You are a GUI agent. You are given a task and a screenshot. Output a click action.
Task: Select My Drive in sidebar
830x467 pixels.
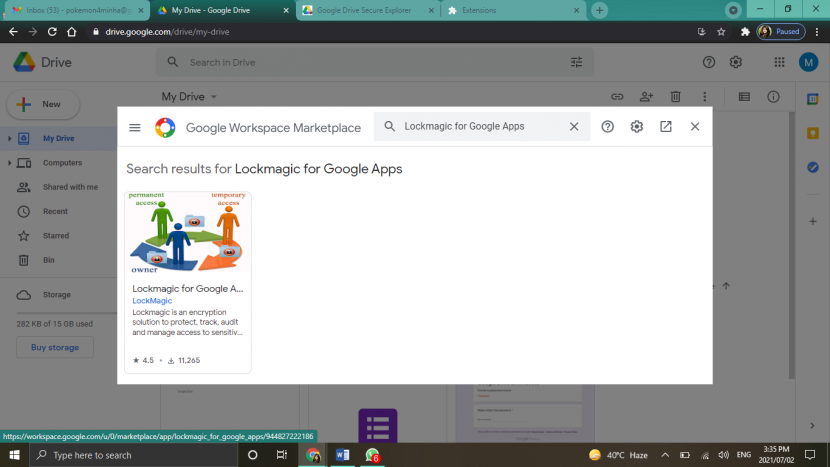59,138
